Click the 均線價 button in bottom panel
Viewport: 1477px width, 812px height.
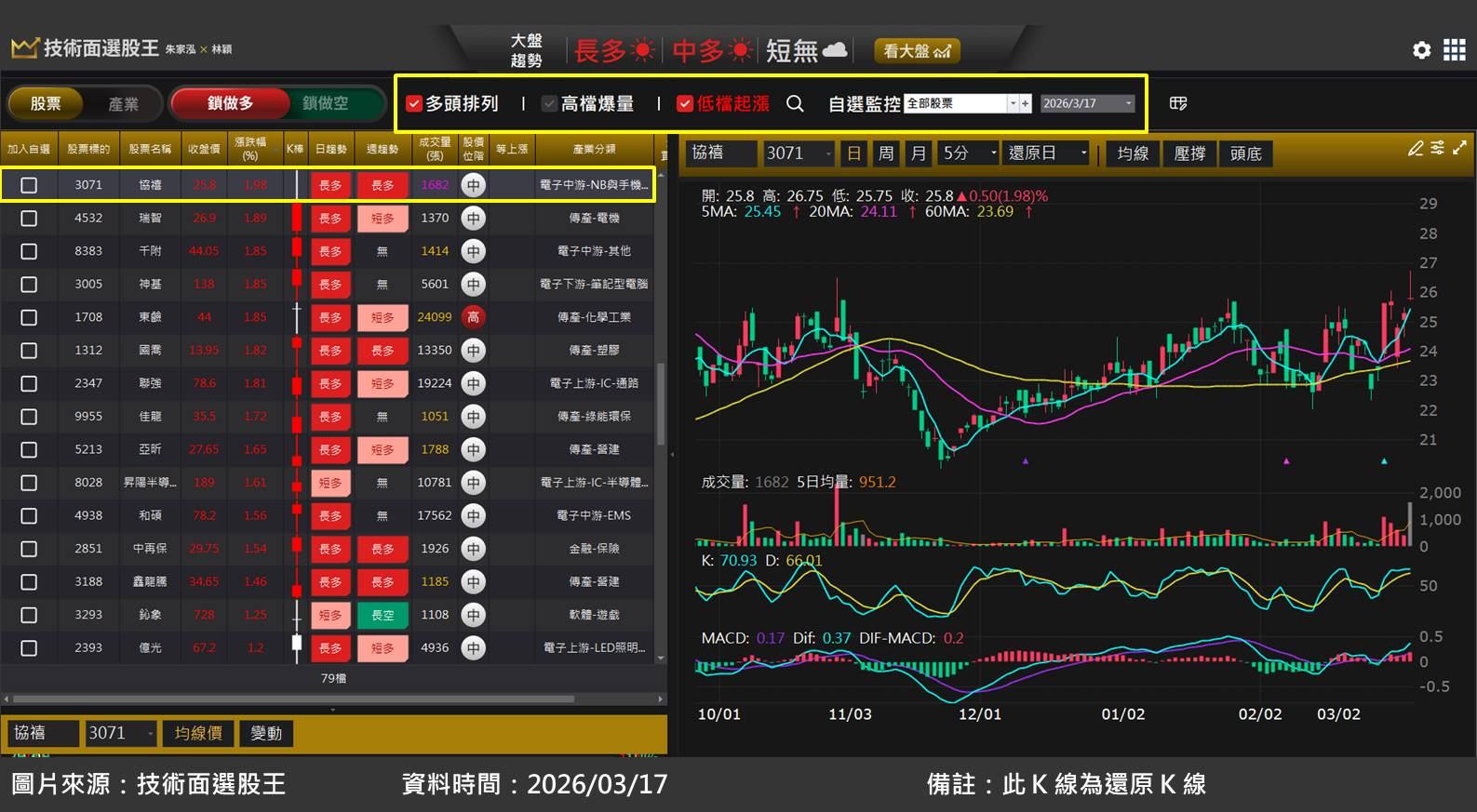[198, 733]
